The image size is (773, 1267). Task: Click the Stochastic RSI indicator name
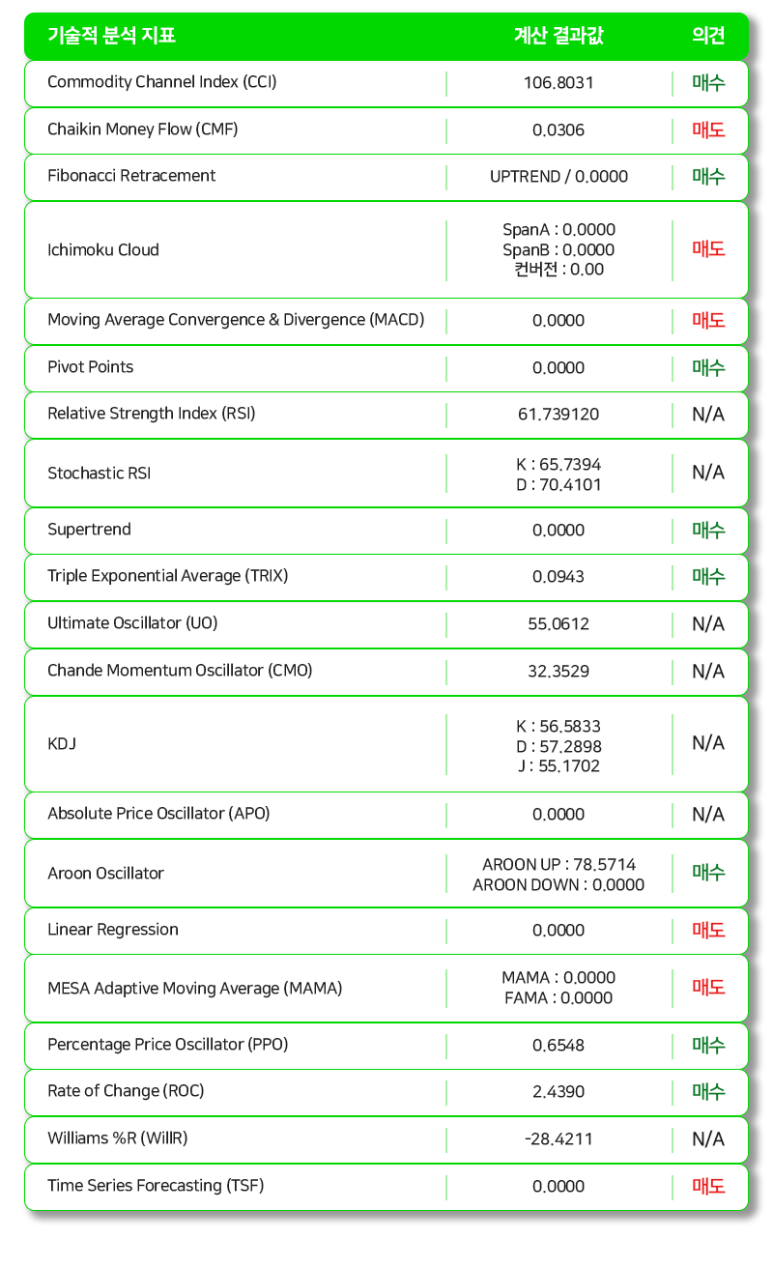[x=99, y=473]
